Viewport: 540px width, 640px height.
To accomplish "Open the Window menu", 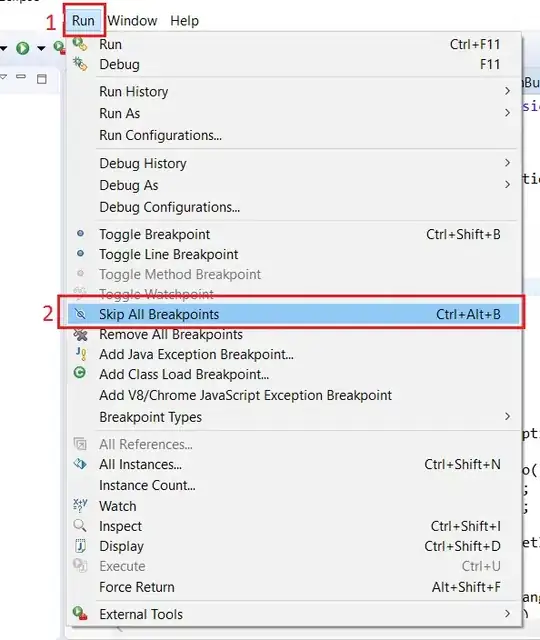I will 132,20.
